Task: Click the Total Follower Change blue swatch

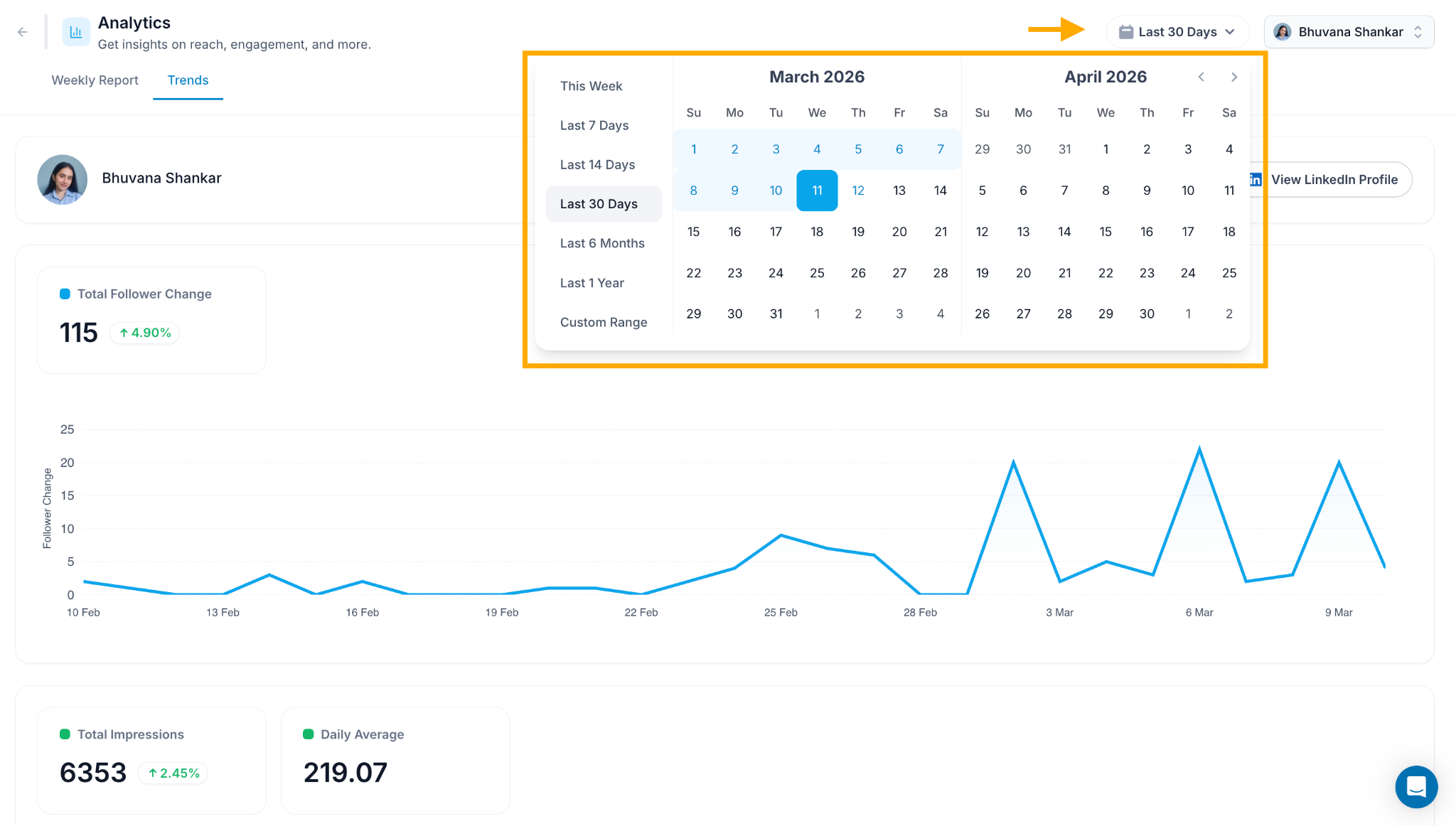Action: coord(65,294)
